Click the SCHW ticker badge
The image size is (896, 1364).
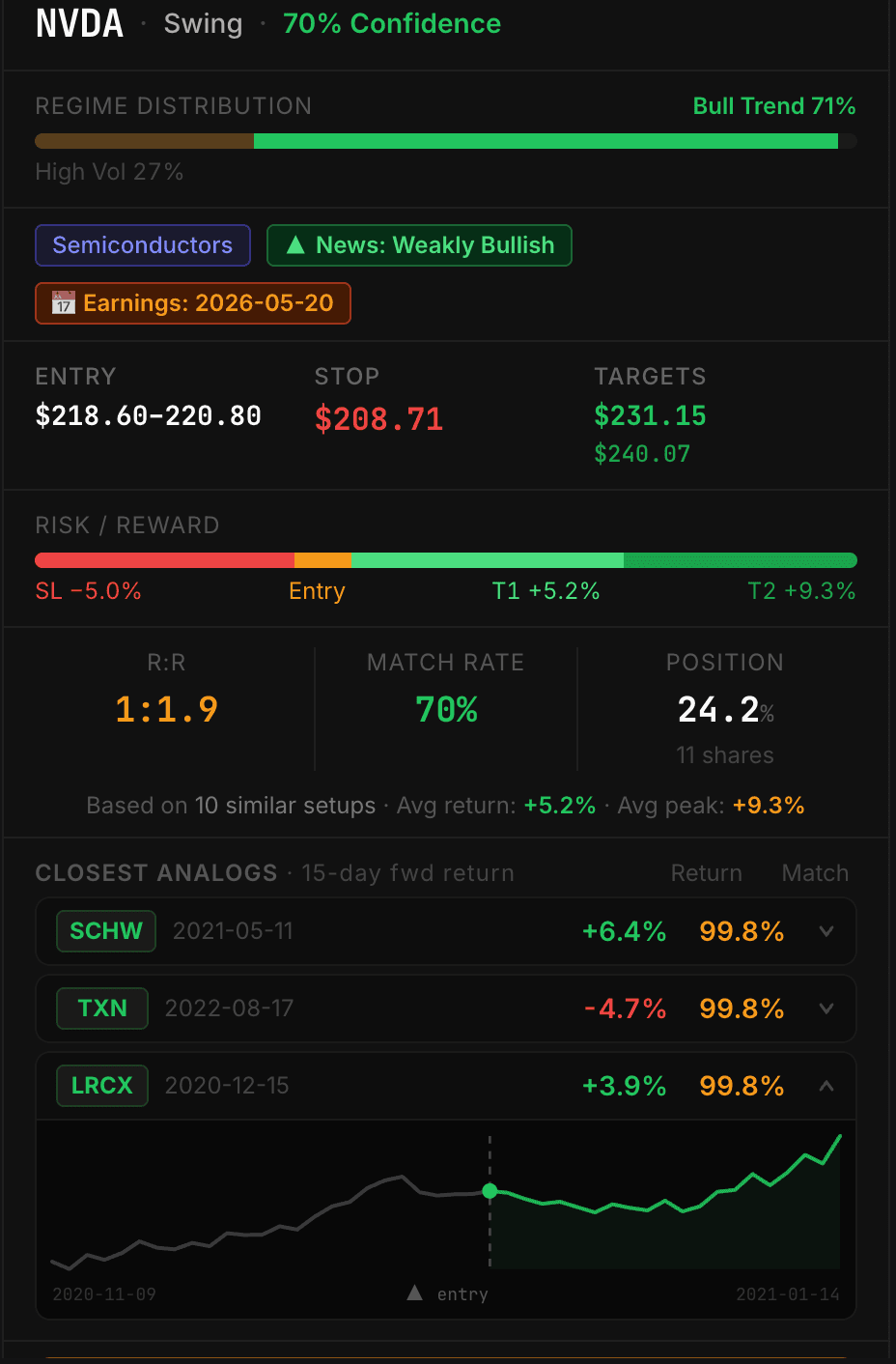pos(106,931)
